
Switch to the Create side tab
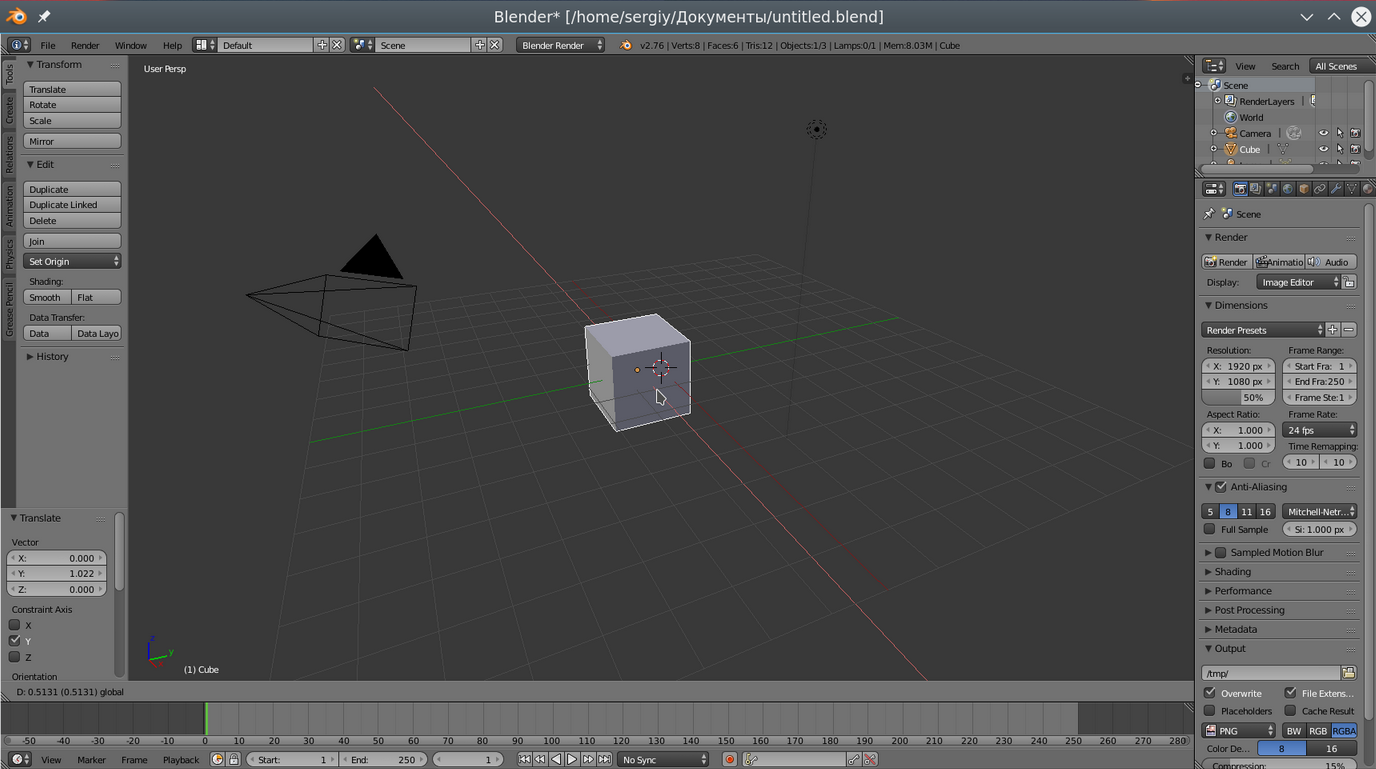click(x=9, y=110)
